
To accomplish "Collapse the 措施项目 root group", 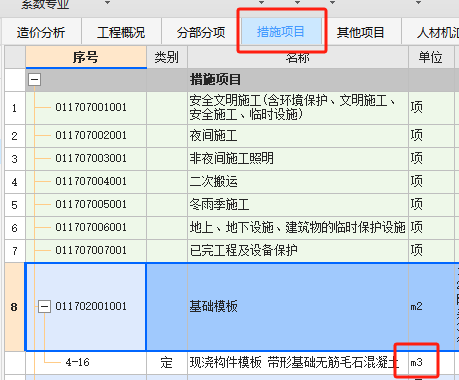I will [x=35, y=80].
